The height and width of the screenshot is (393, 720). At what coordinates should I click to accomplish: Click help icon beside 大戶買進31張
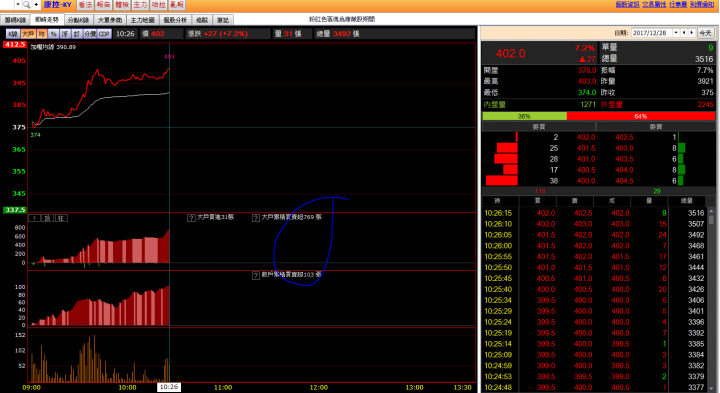(191, 218)
